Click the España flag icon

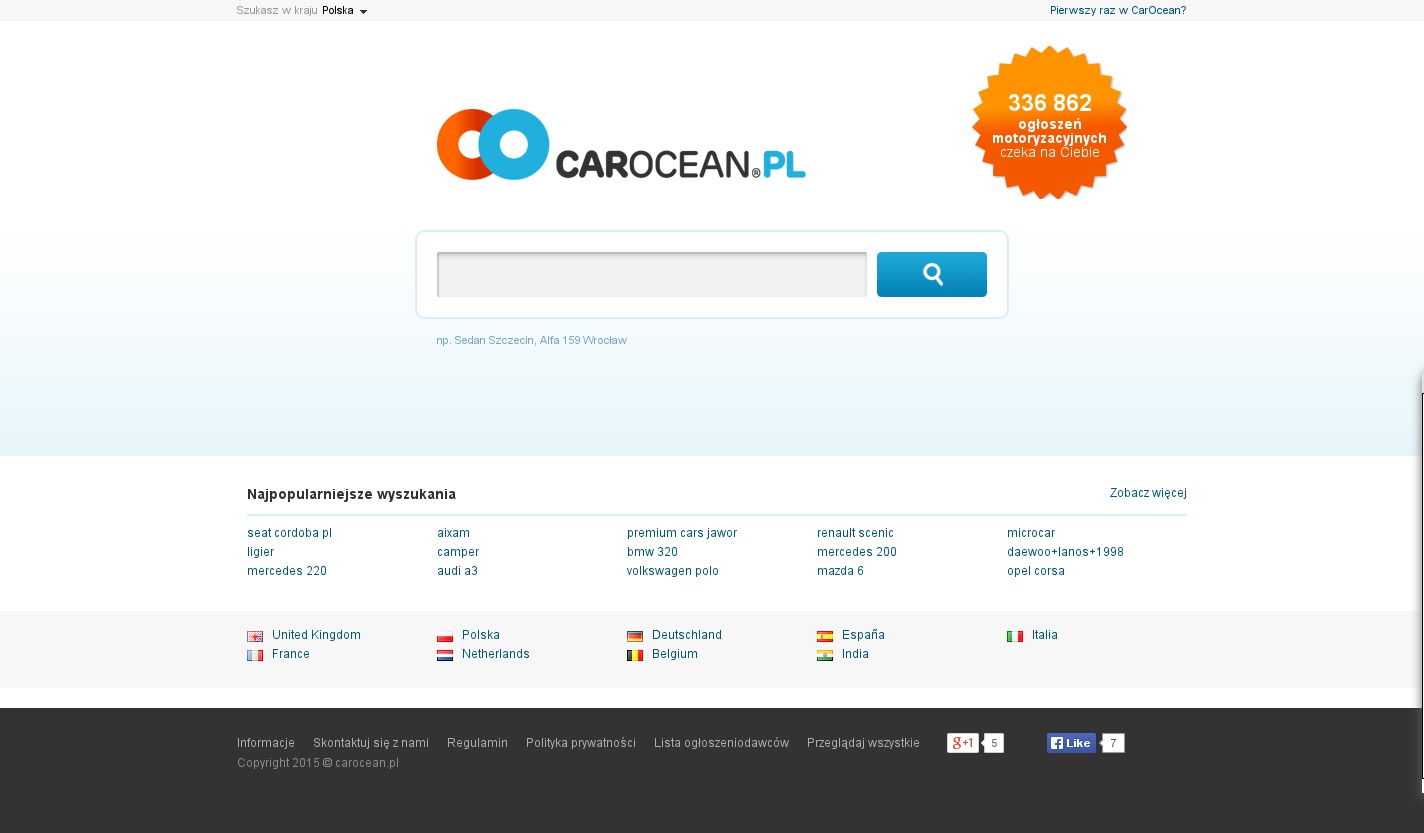coord(825,636)
